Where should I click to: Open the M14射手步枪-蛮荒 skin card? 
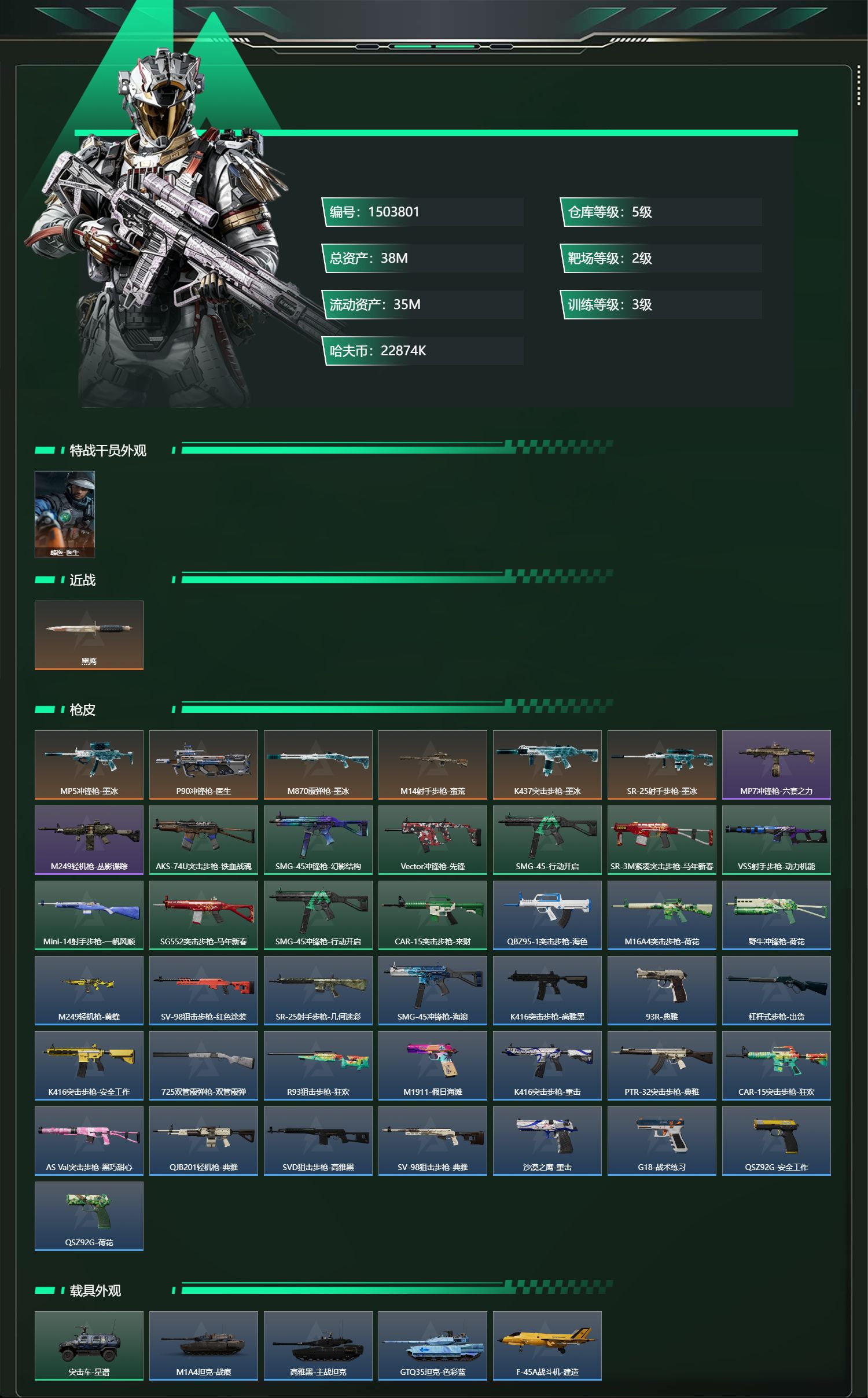click(433, 764)
